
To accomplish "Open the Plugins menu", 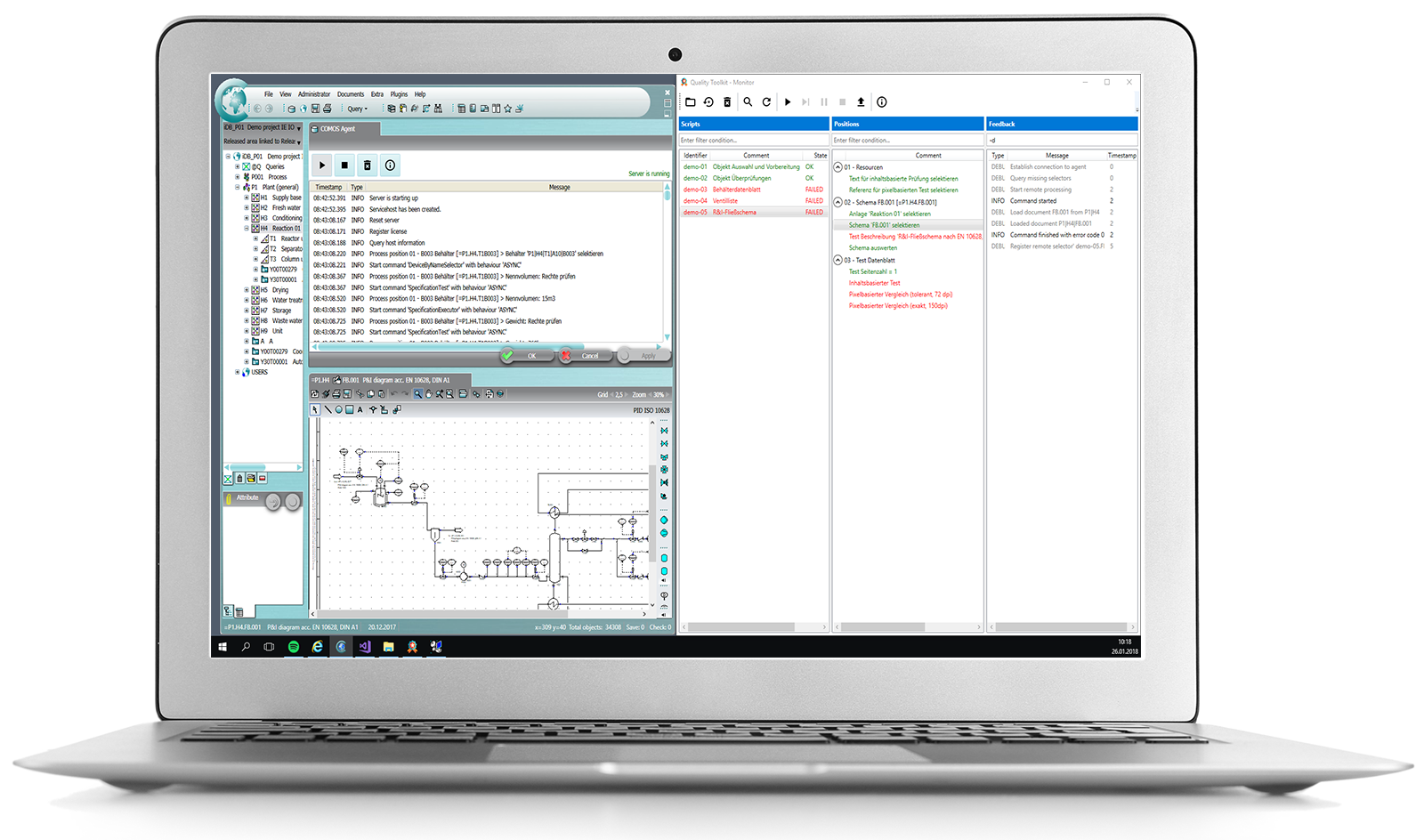I will click(399, 94).
